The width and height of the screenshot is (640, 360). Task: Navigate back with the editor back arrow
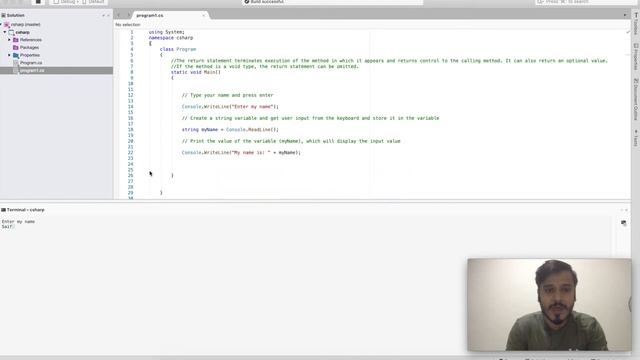(x=119, y=15)
